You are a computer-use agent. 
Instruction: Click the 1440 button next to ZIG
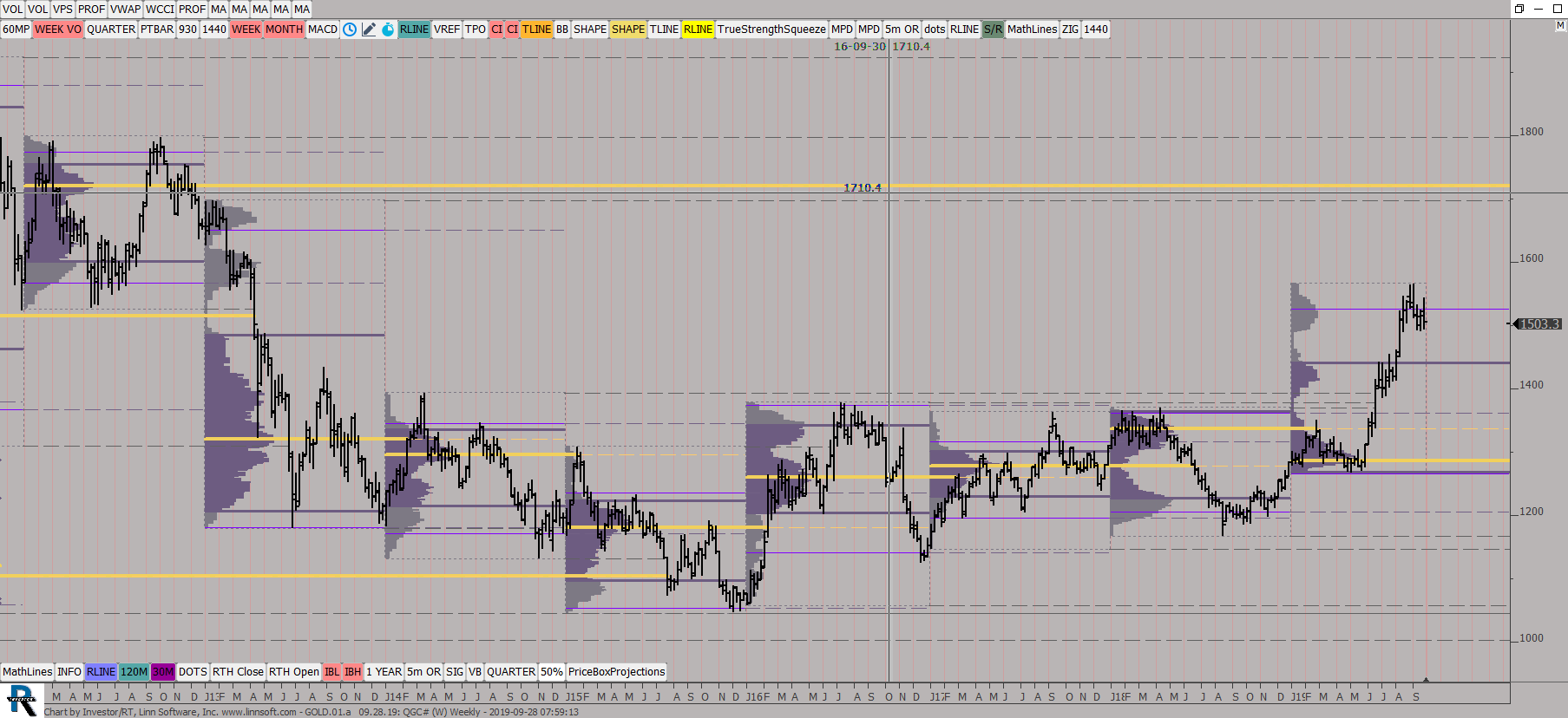[x=1096, y=29]
